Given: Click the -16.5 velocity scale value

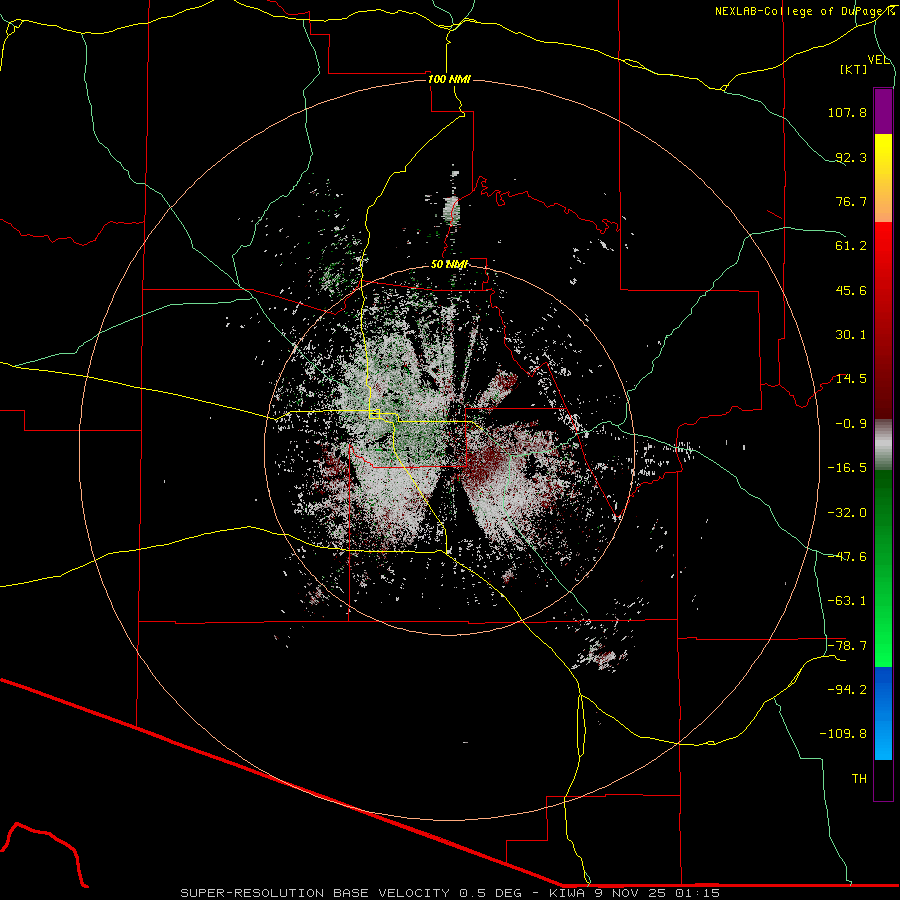Looking at the screenshot, I should (847, 468).
